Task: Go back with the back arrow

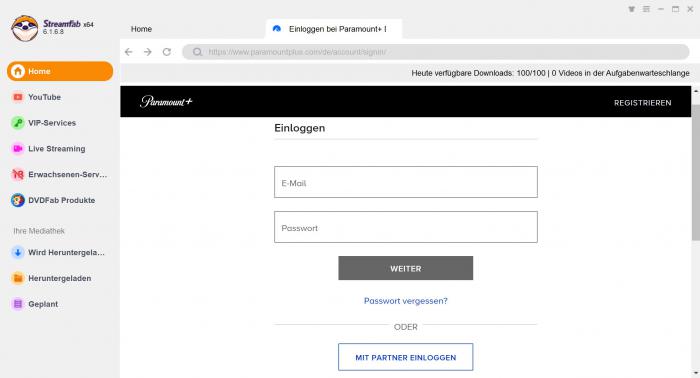Action: [129, 52]
